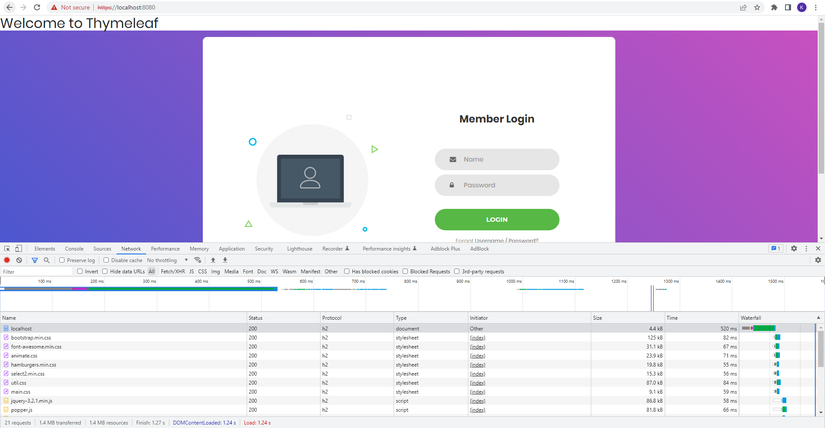Switch to the Elements tab
This screenshot has height=428, width=825.
(x=45, y=248)
